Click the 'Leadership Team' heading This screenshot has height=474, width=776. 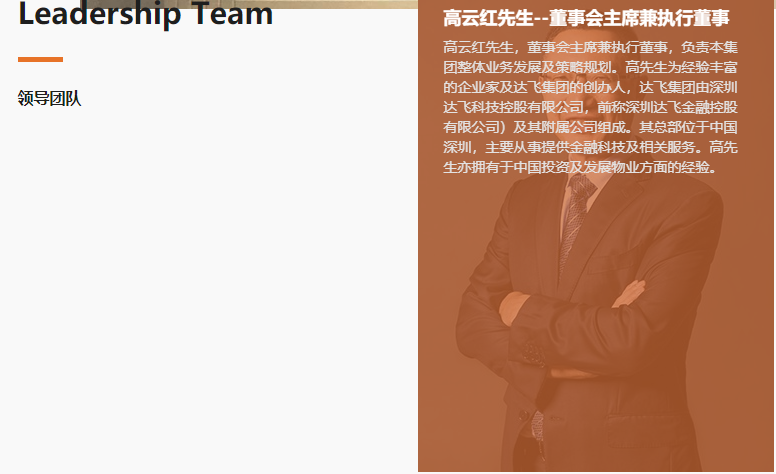coord(145,14)
